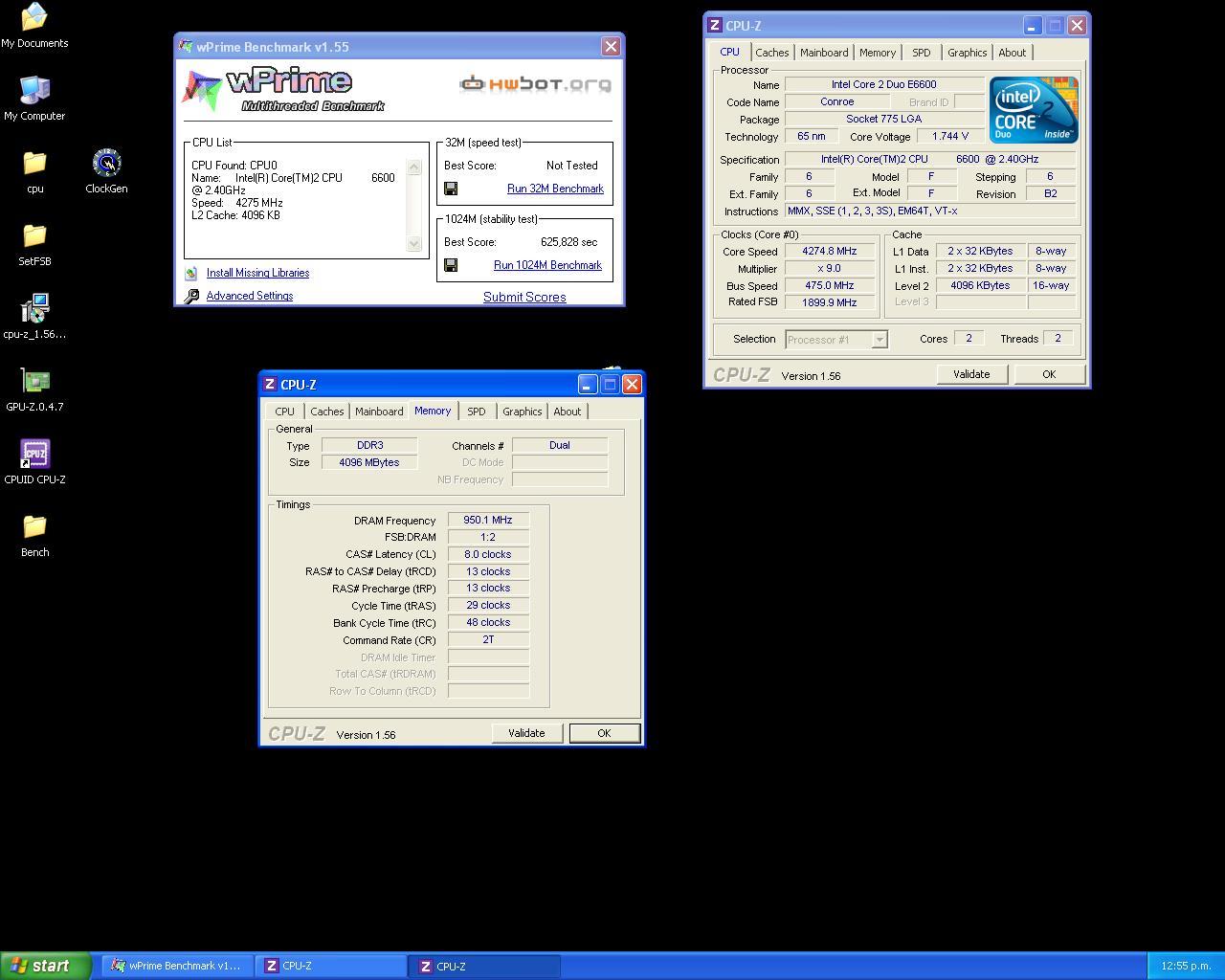1225x980 pixels.
Task: Click wPrime window title bar icon
Action: click(x=186, y=46)
